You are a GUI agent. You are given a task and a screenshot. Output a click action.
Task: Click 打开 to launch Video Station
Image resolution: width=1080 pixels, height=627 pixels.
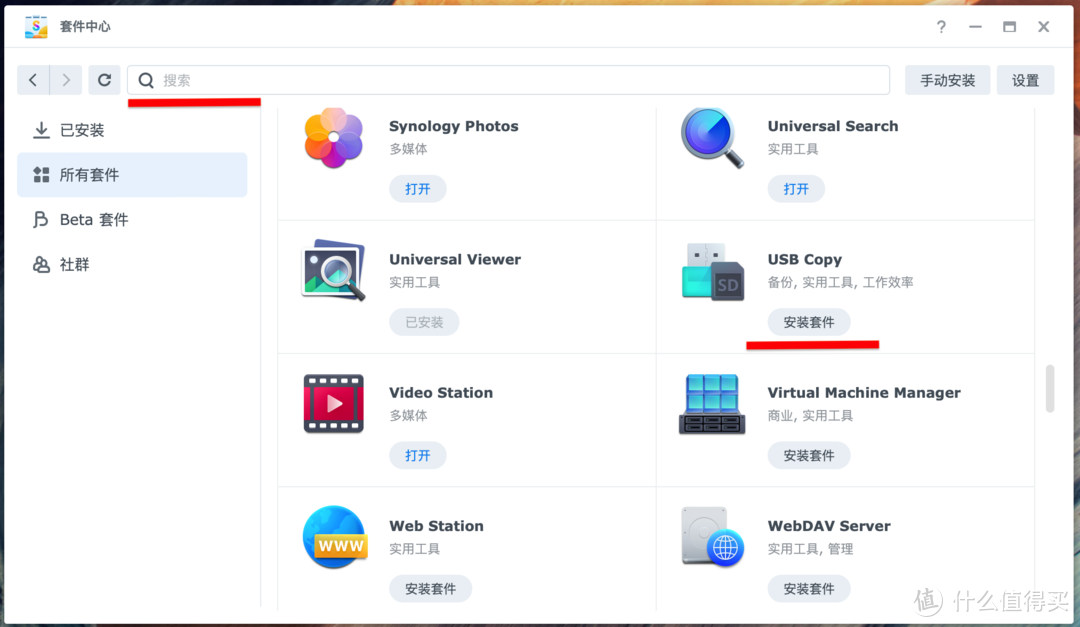pyautogui.click(x=417, y=455)
